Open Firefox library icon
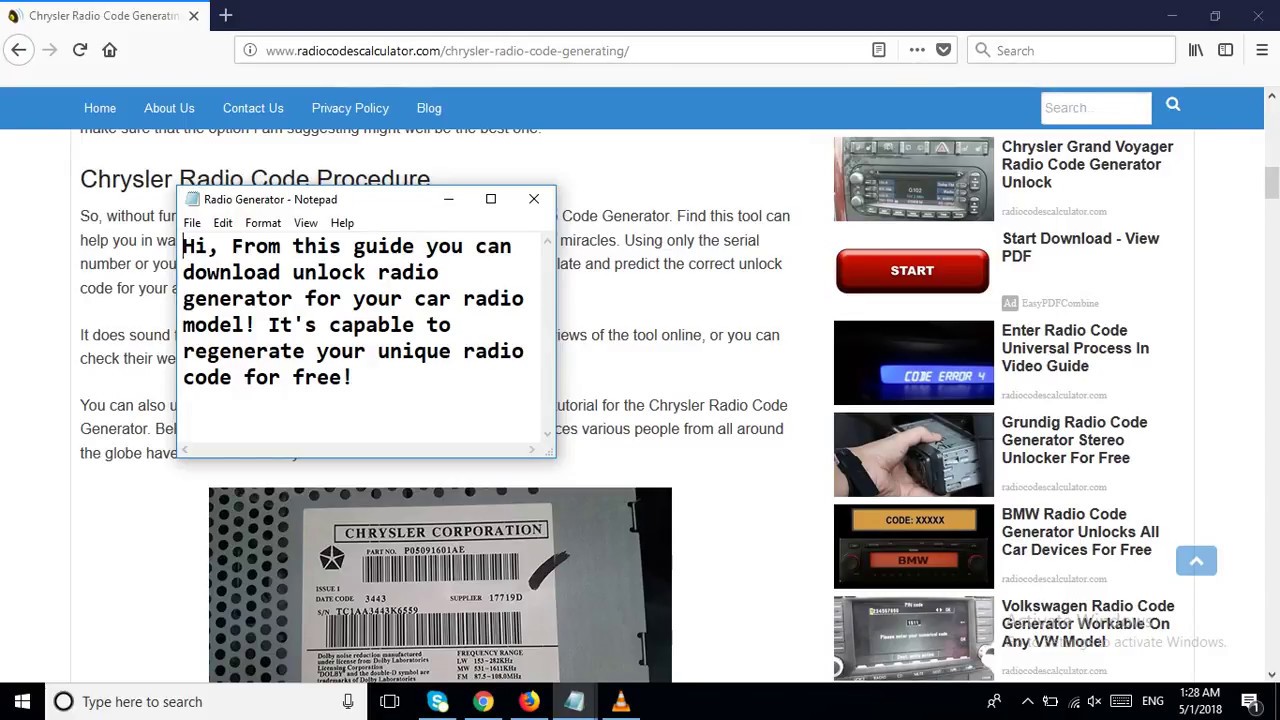The width and height of the screenshot is (1280, 720). click(x=1196, y=50)
